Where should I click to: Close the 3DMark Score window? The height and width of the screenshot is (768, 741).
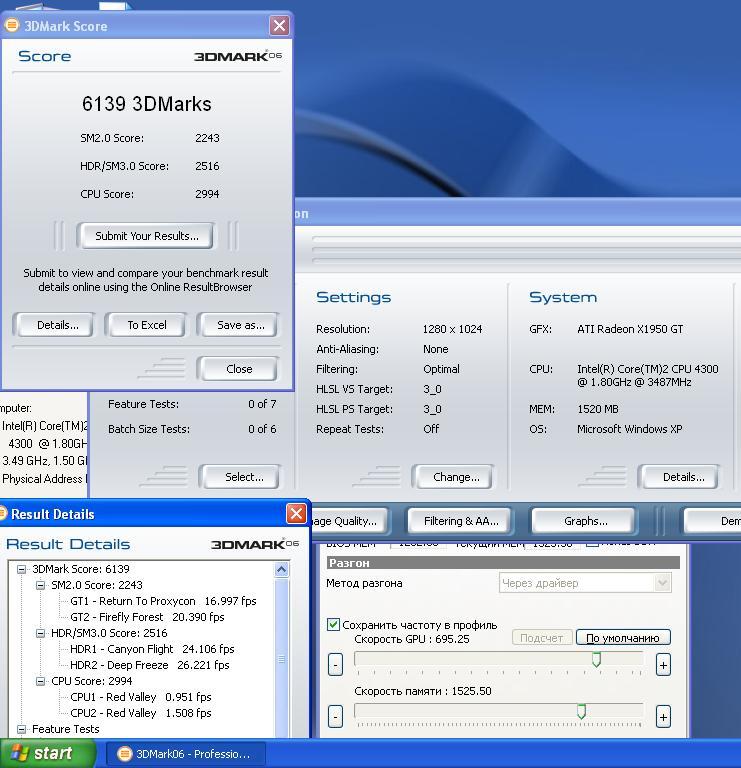click(279, 25)
